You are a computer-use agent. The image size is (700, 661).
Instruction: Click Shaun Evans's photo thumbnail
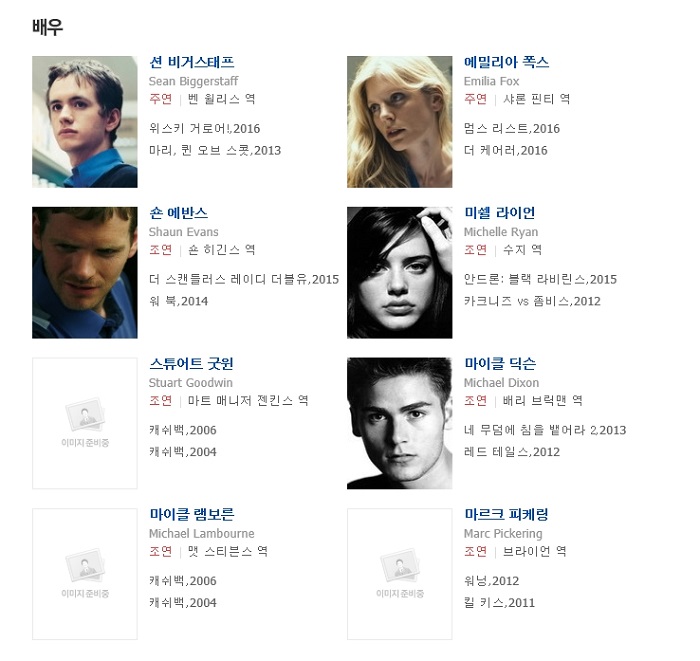(85, 272)
